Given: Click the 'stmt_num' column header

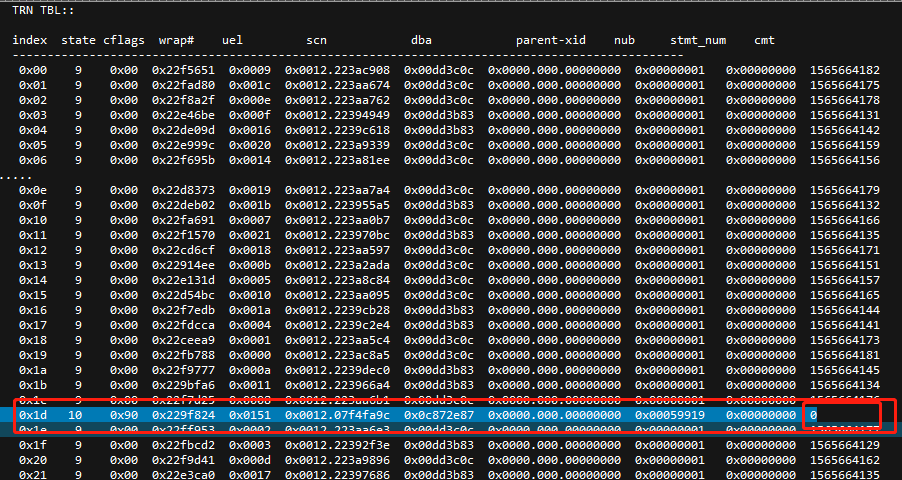Looking at the screenshot, I should coord(698,40).
